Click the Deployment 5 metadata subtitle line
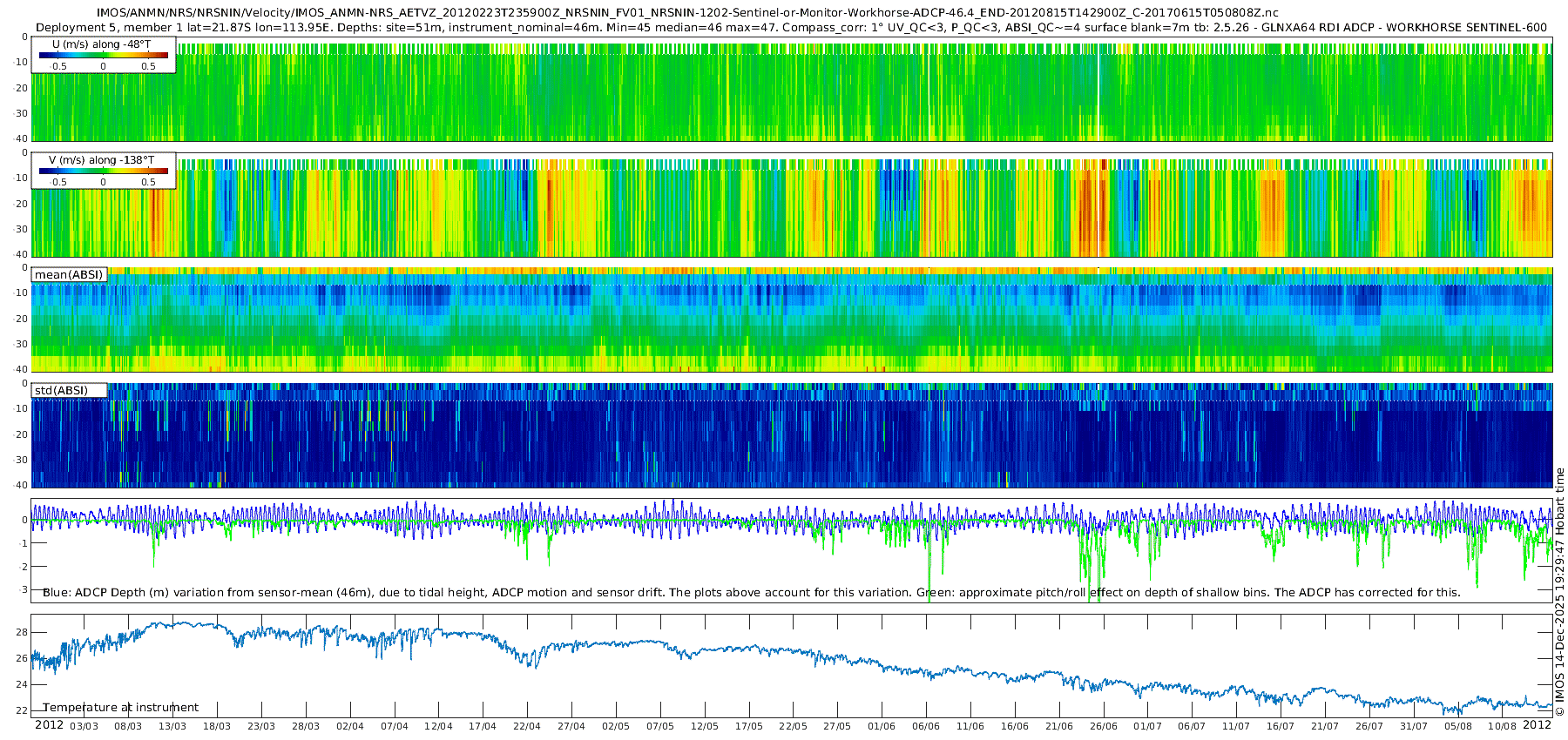Viewport: 1568px width, 740px height. pos(784,27)
